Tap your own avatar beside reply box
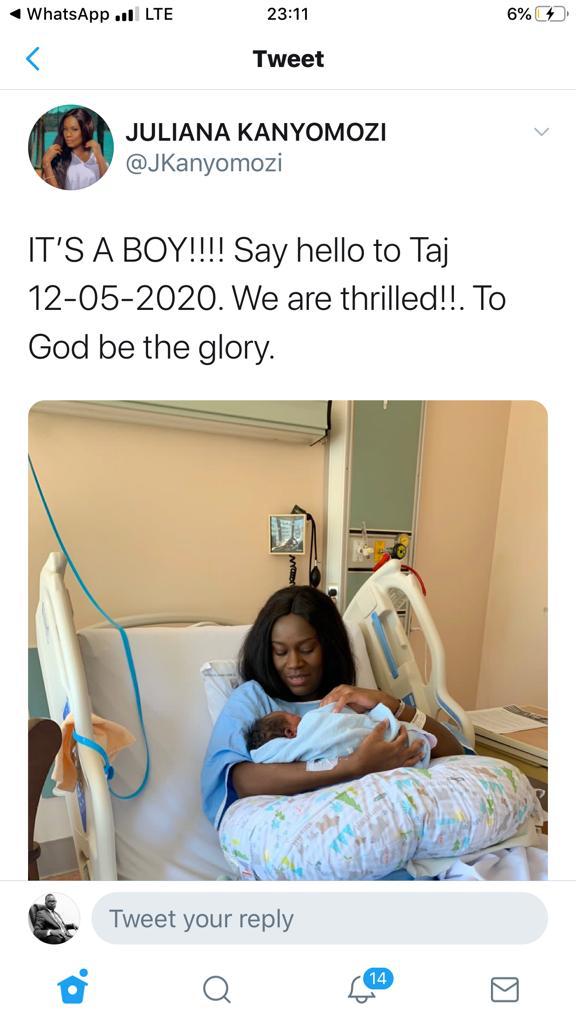The width and height of the screenshot is (576, 1024). pos(54,918)
